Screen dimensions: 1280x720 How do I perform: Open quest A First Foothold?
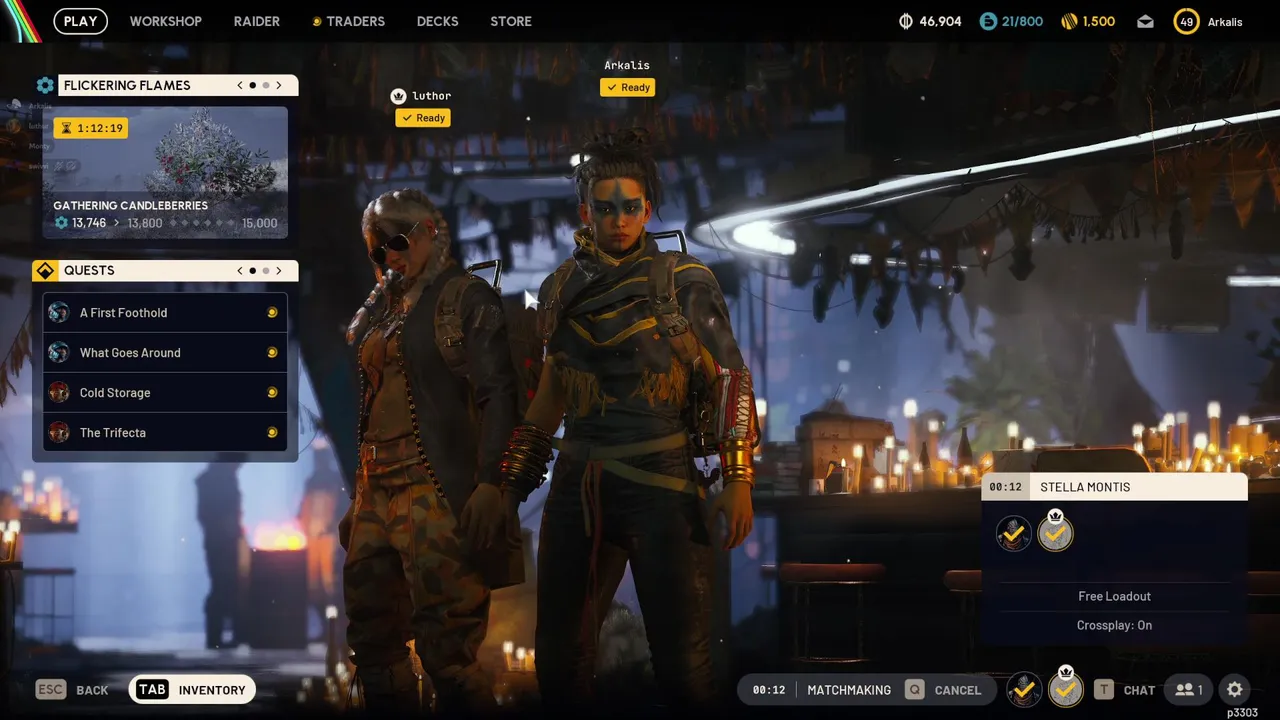pos(165,312)
